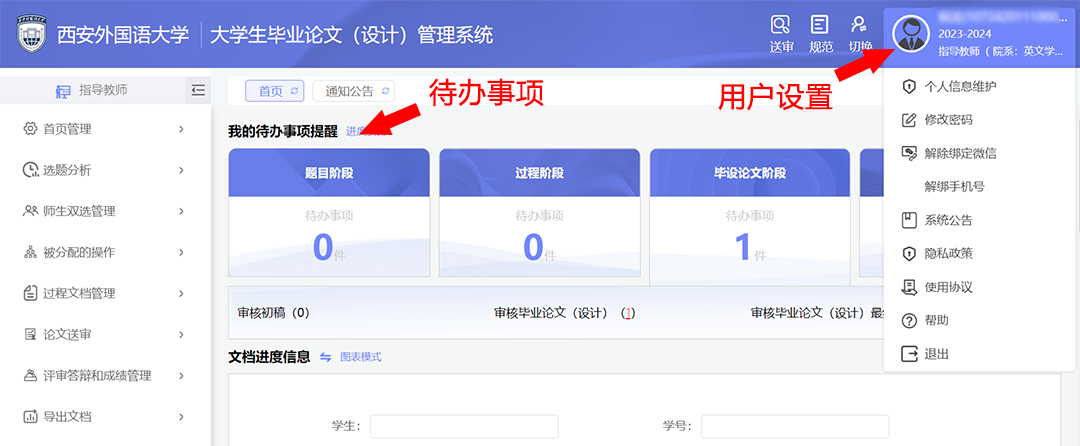
Task: Collapse sidebar using the menu fold icon
Action: (x=198, y=91)
